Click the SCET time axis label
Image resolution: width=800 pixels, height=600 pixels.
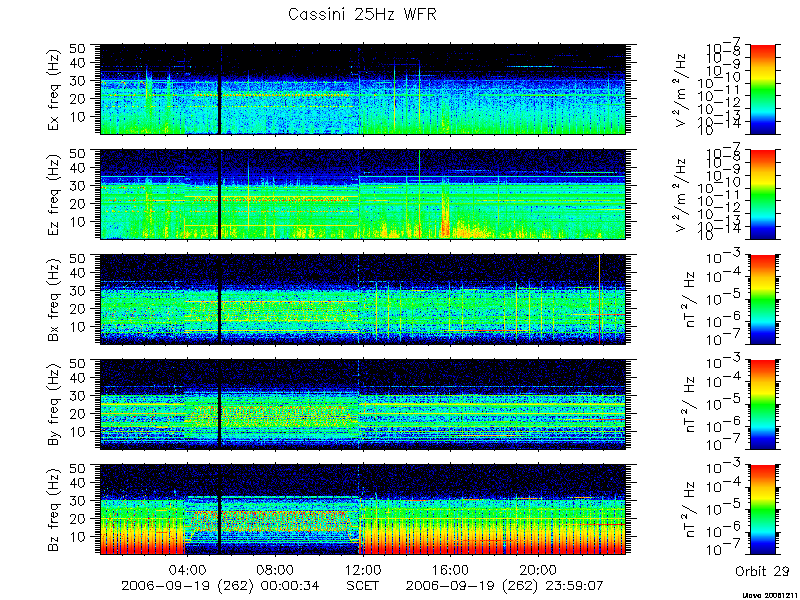tap(363, 585)
